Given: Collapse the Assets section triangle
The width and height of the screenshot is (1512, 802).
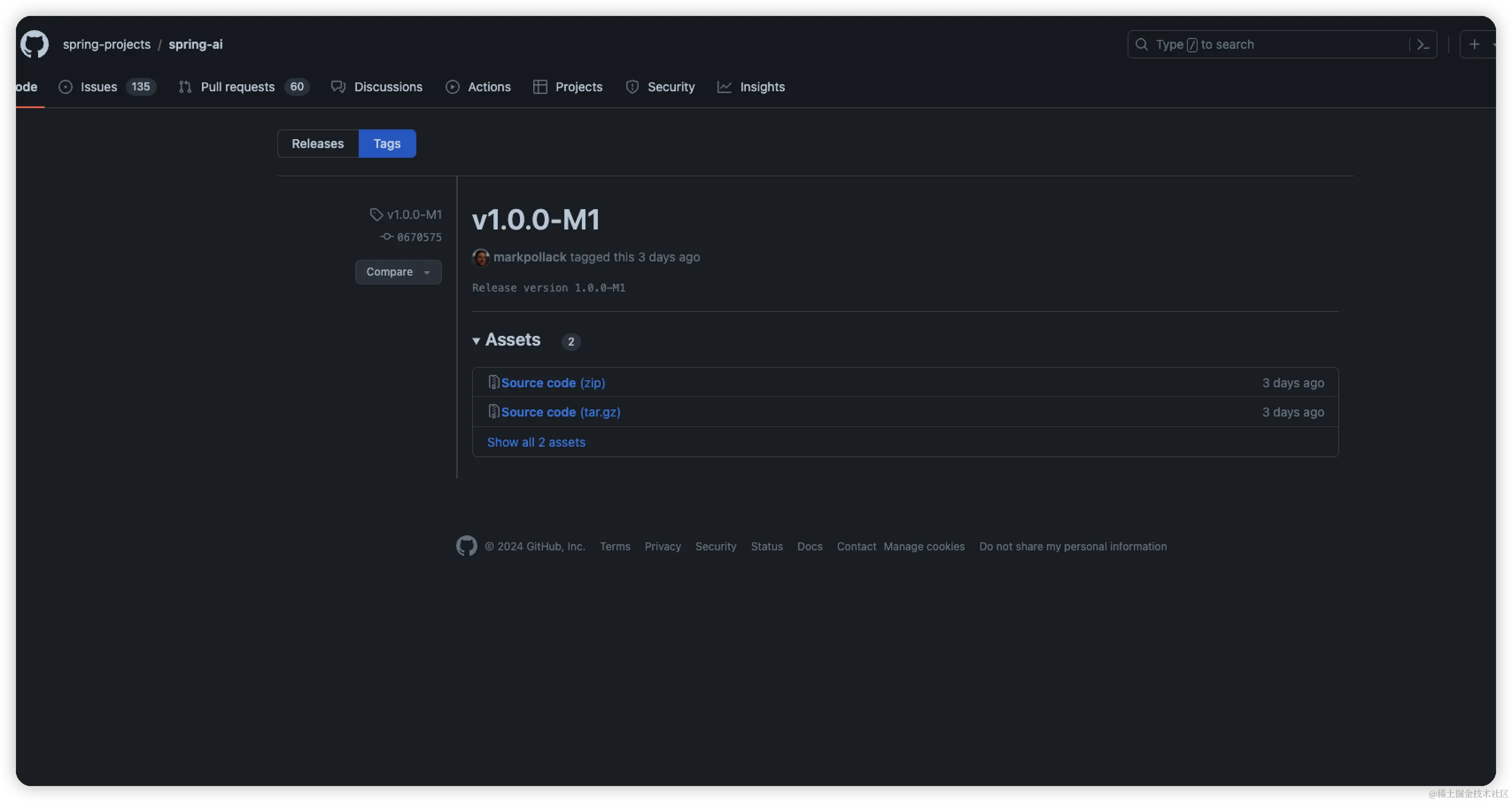Looking at the screenshot, I should click(476, 341).
